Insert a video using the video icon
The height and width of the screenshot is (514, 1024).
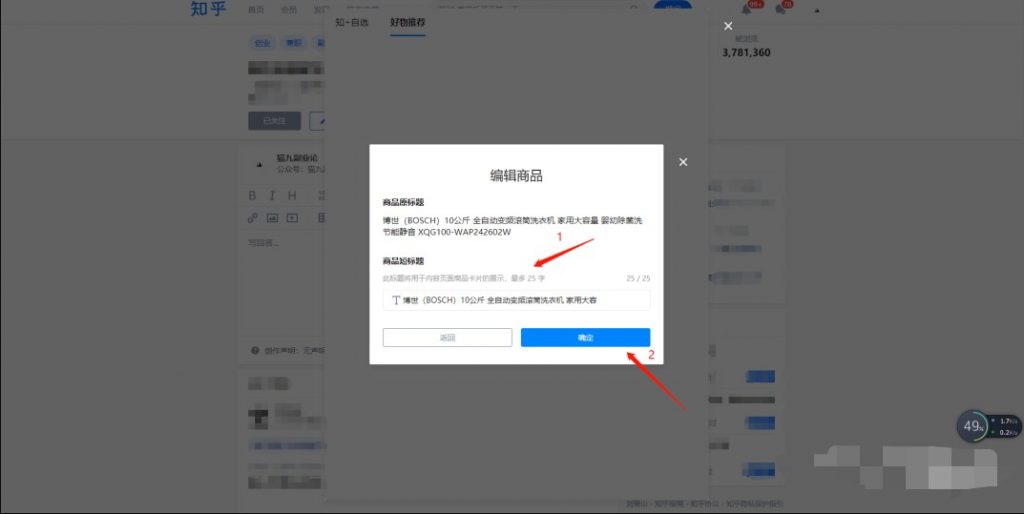[292, 218]
